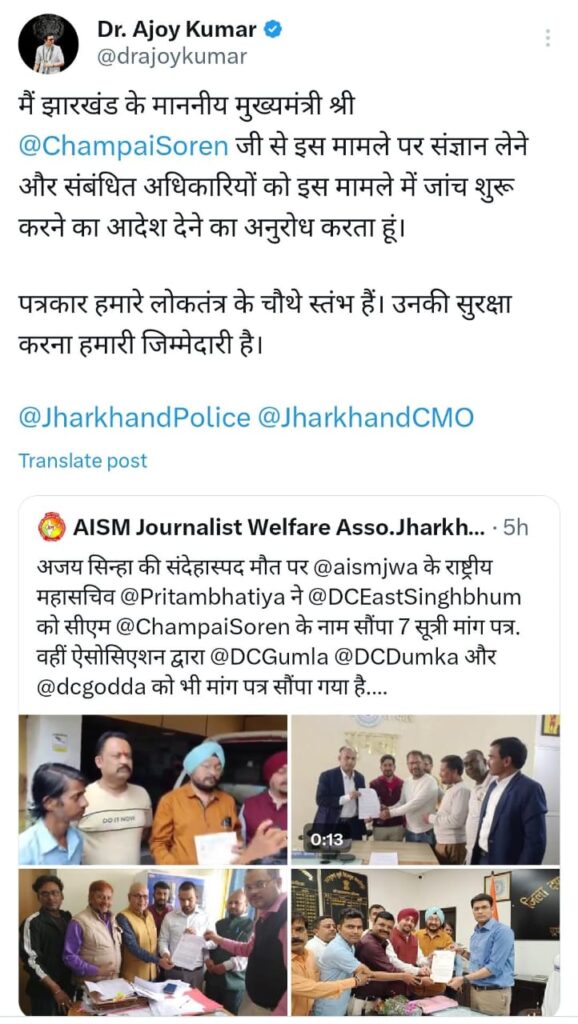View bottom-right photo at district office
The height and width of the screenshot is (1024, 578).
(426, 941)
